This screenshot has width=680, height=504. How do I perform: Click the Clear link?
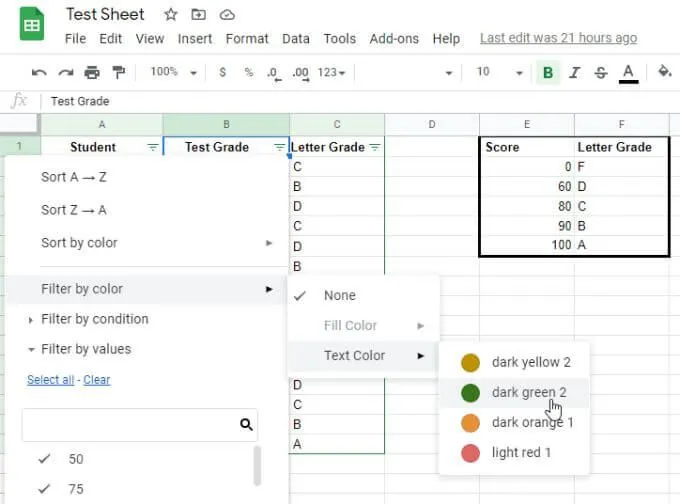click(x=97, y=380)
